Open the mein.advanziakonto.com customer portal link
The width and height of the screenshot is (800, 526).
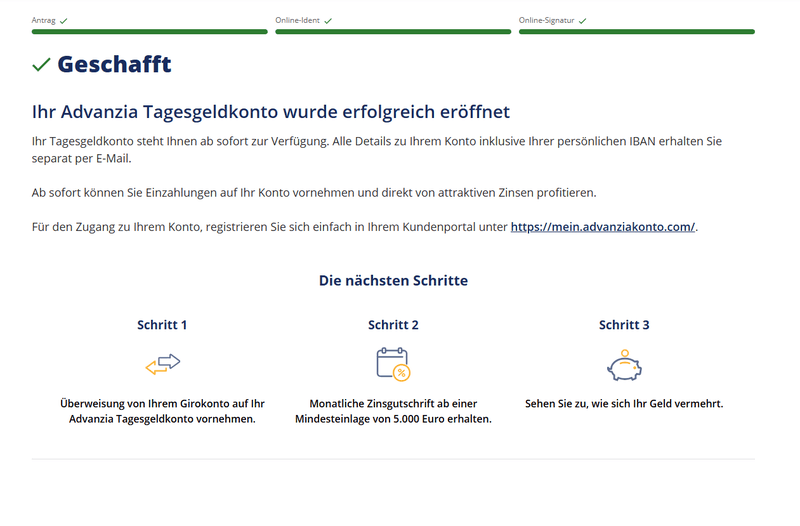coord(603,227)
